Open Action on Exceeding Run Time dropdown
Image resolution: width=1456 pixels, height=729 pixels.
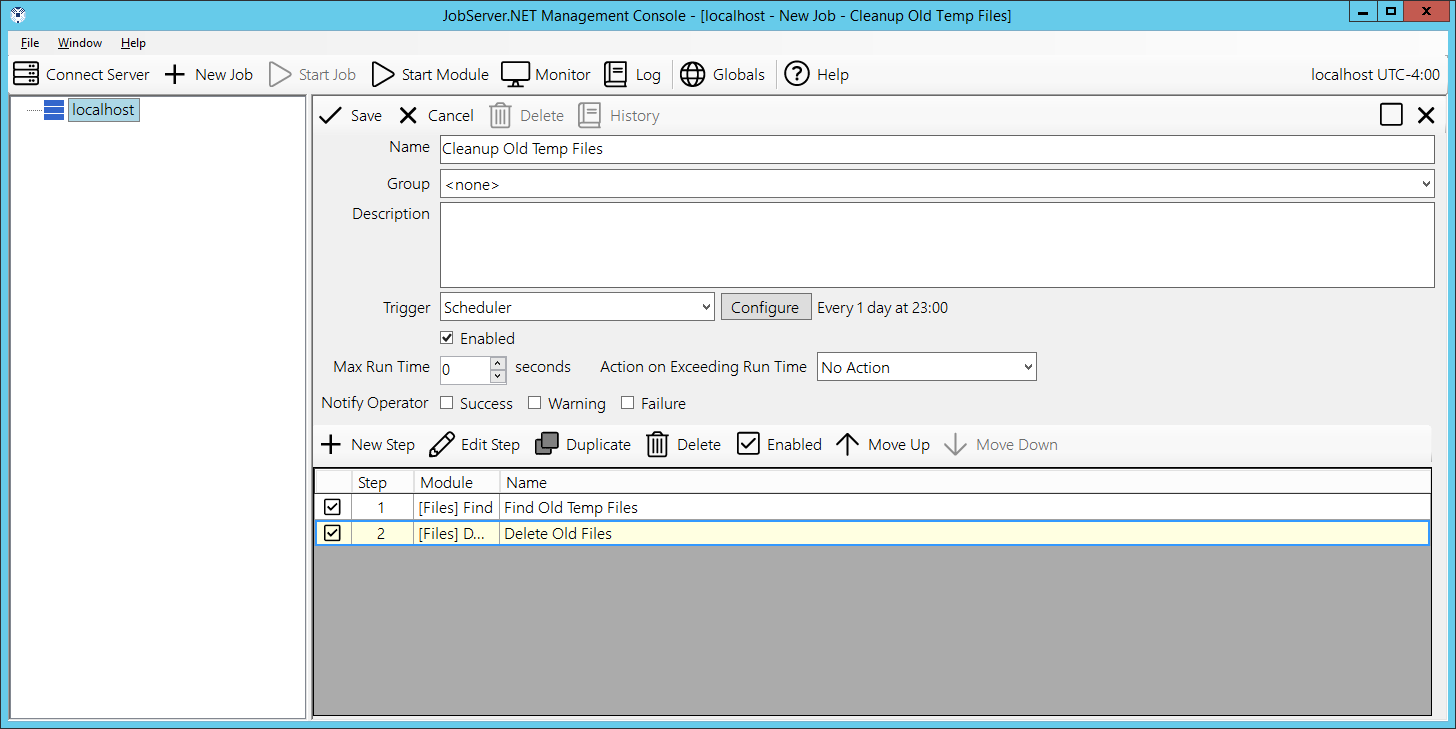point(1028,367)
